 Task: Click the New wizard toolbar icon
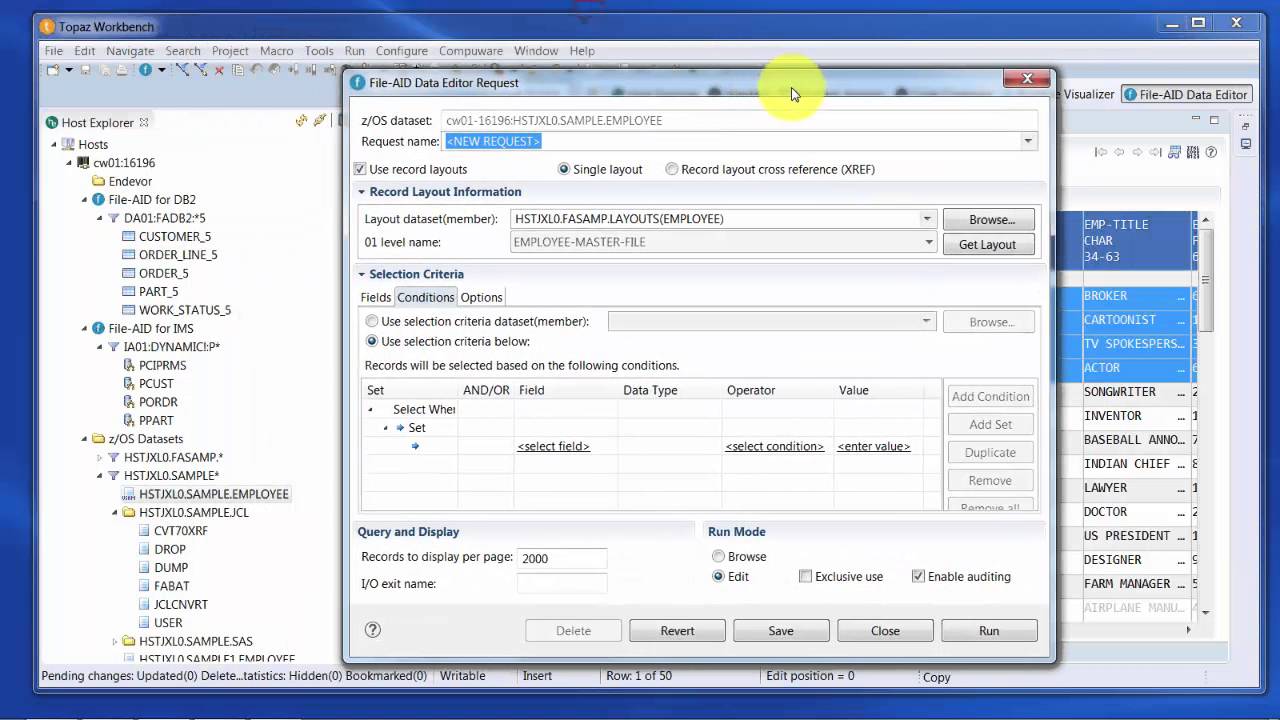[x=53, y=70]
